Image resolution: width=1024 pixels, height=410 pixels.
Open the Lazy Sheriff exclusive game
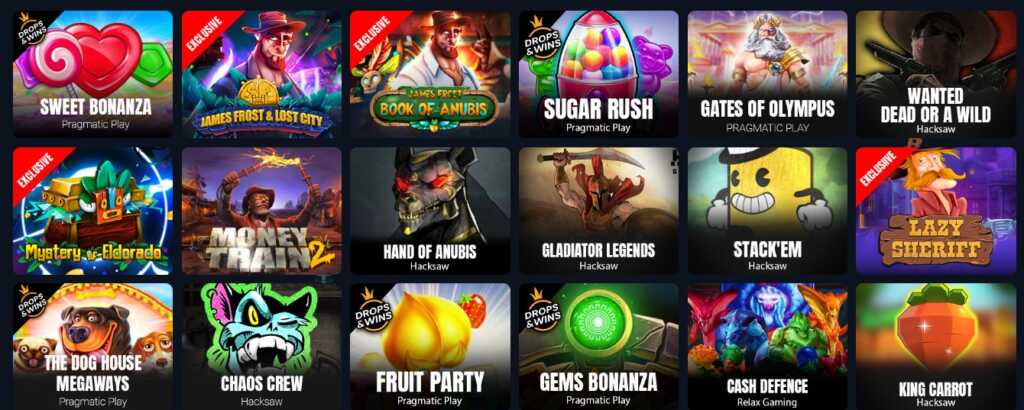[936, 210]
